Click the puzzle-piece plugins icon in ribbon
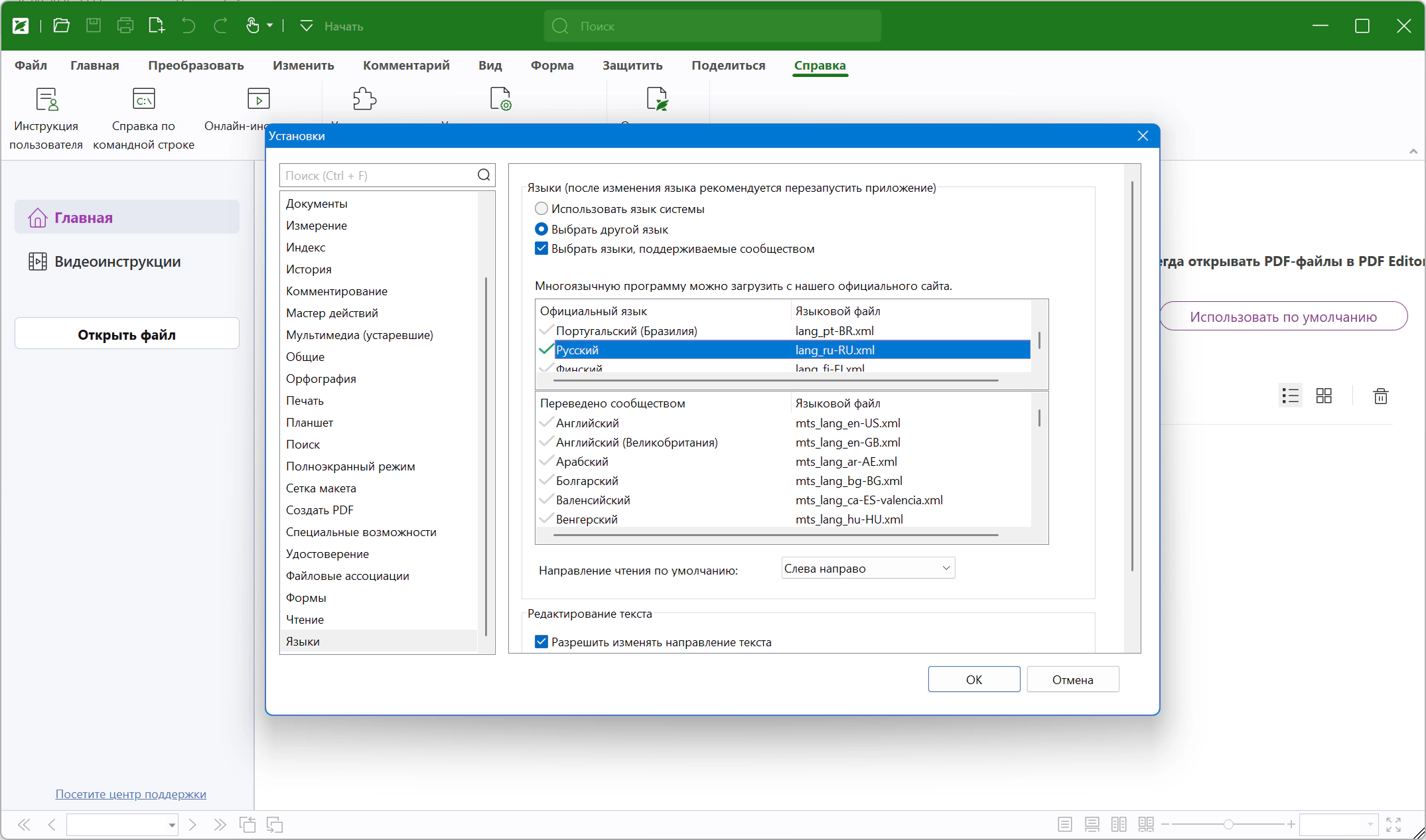 coord(364,99)
